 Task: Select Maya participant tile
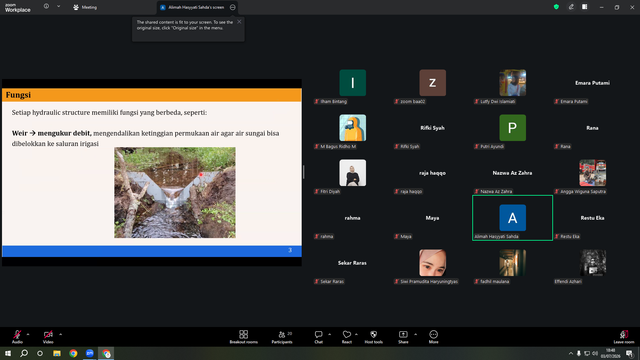pyautogui.click(x=433, y=218)
